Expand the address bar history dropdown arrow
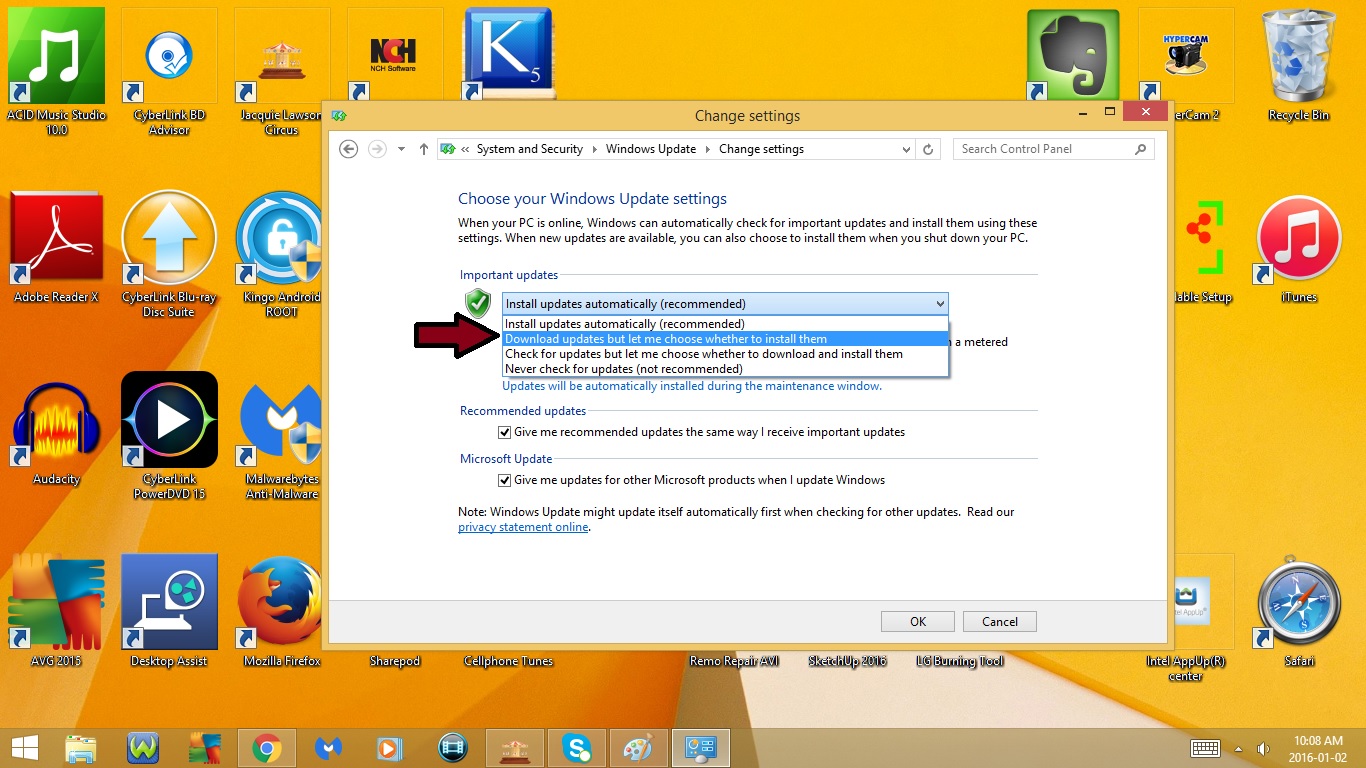 (x=906, y=149)
